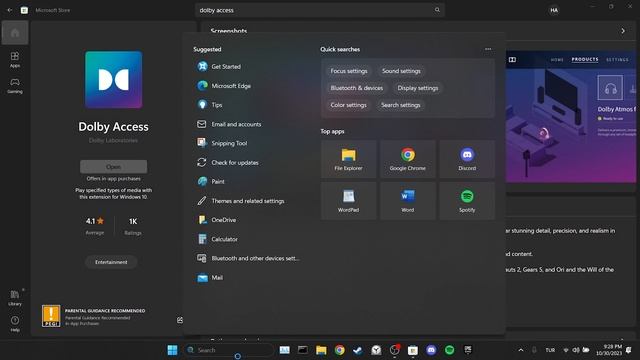Open Library in Store sidebar
The width and height of the screenshot is (640, 360).
(15, 298)
